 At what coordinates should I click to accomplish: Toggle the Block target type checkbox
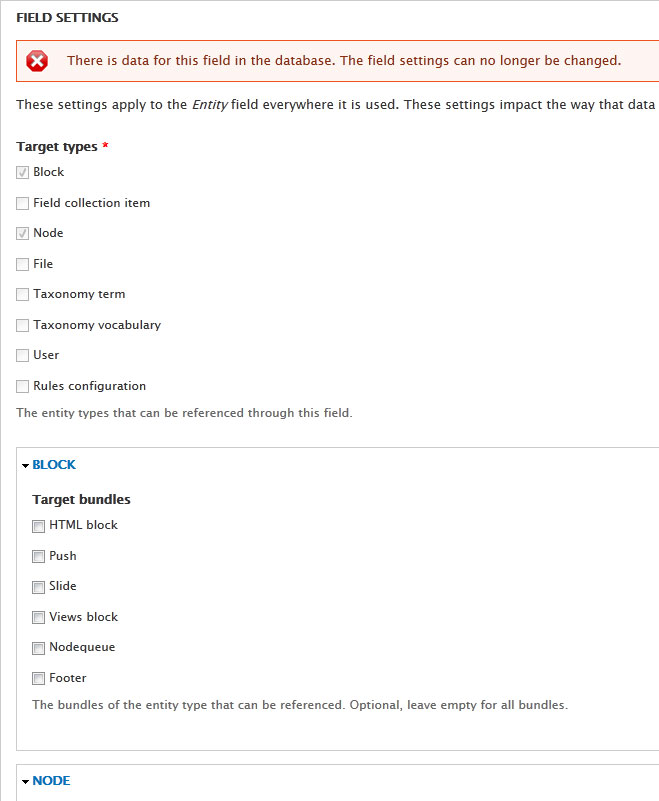pos(22,173)
